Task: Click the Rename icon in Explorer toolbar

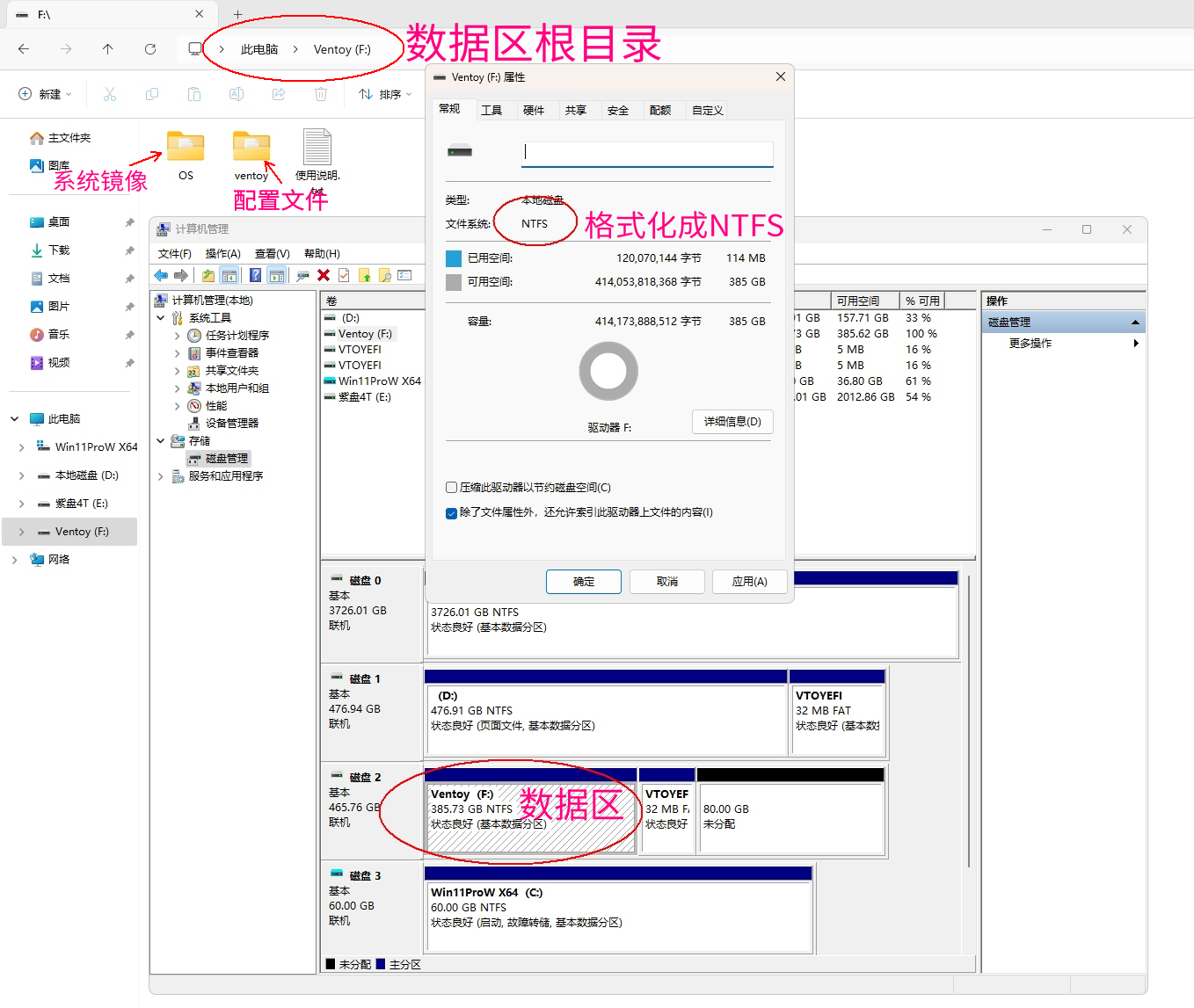Action: pyautogui.click(x=237, y=94)
